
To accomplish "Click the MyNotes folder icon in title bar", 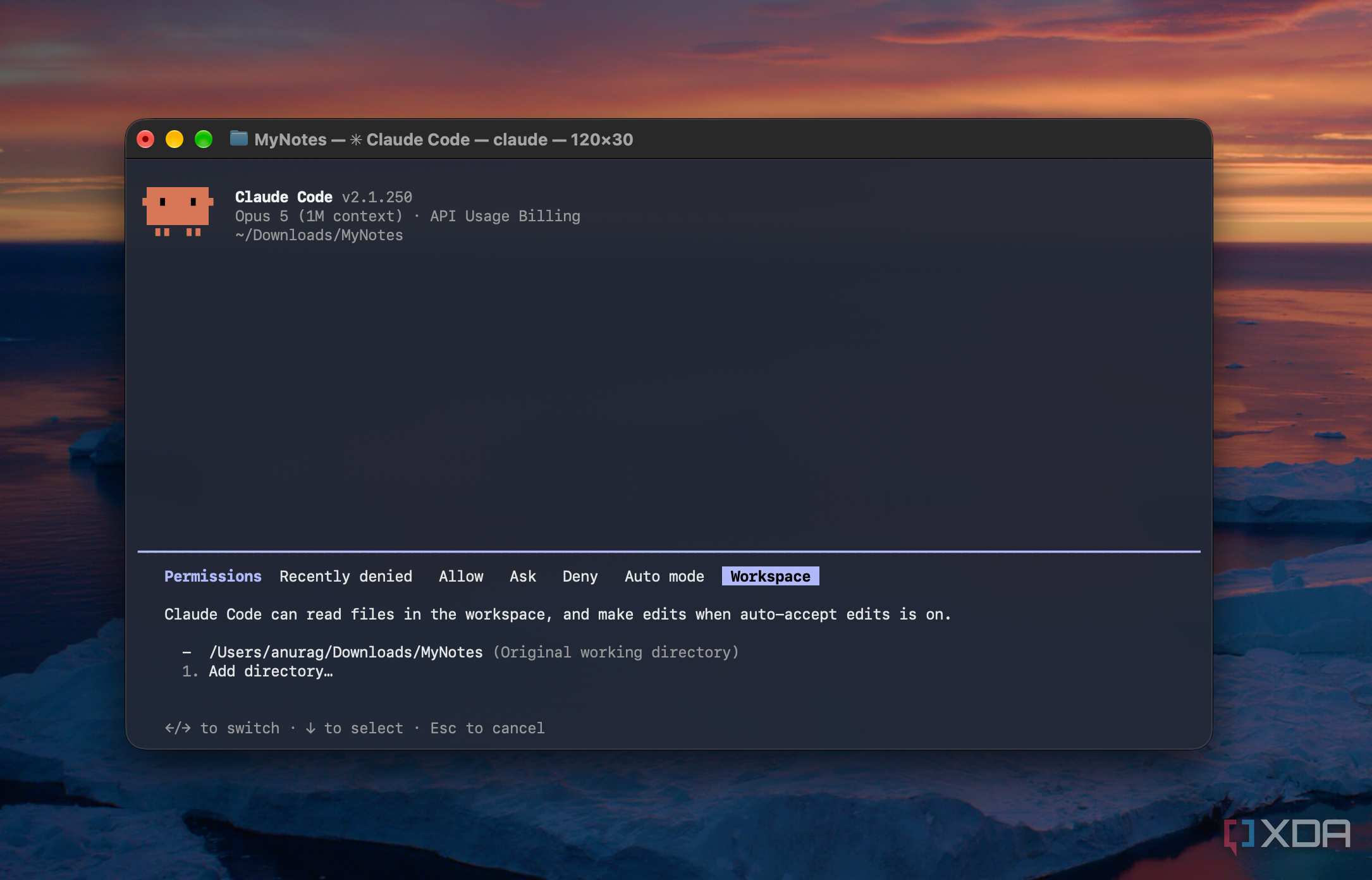I will pyautogui.click(x=238, y=138).
